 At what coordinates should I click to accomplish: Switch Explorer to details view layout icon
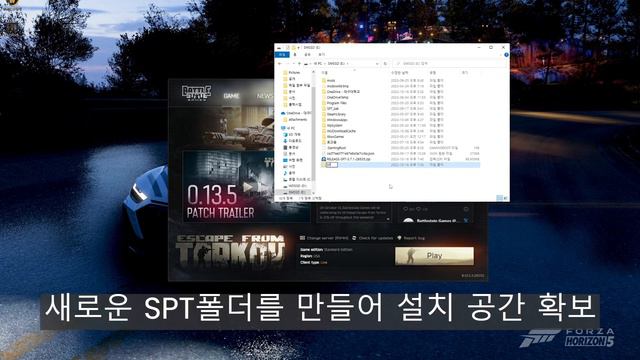pyautogui.click(x=499, y=198)
